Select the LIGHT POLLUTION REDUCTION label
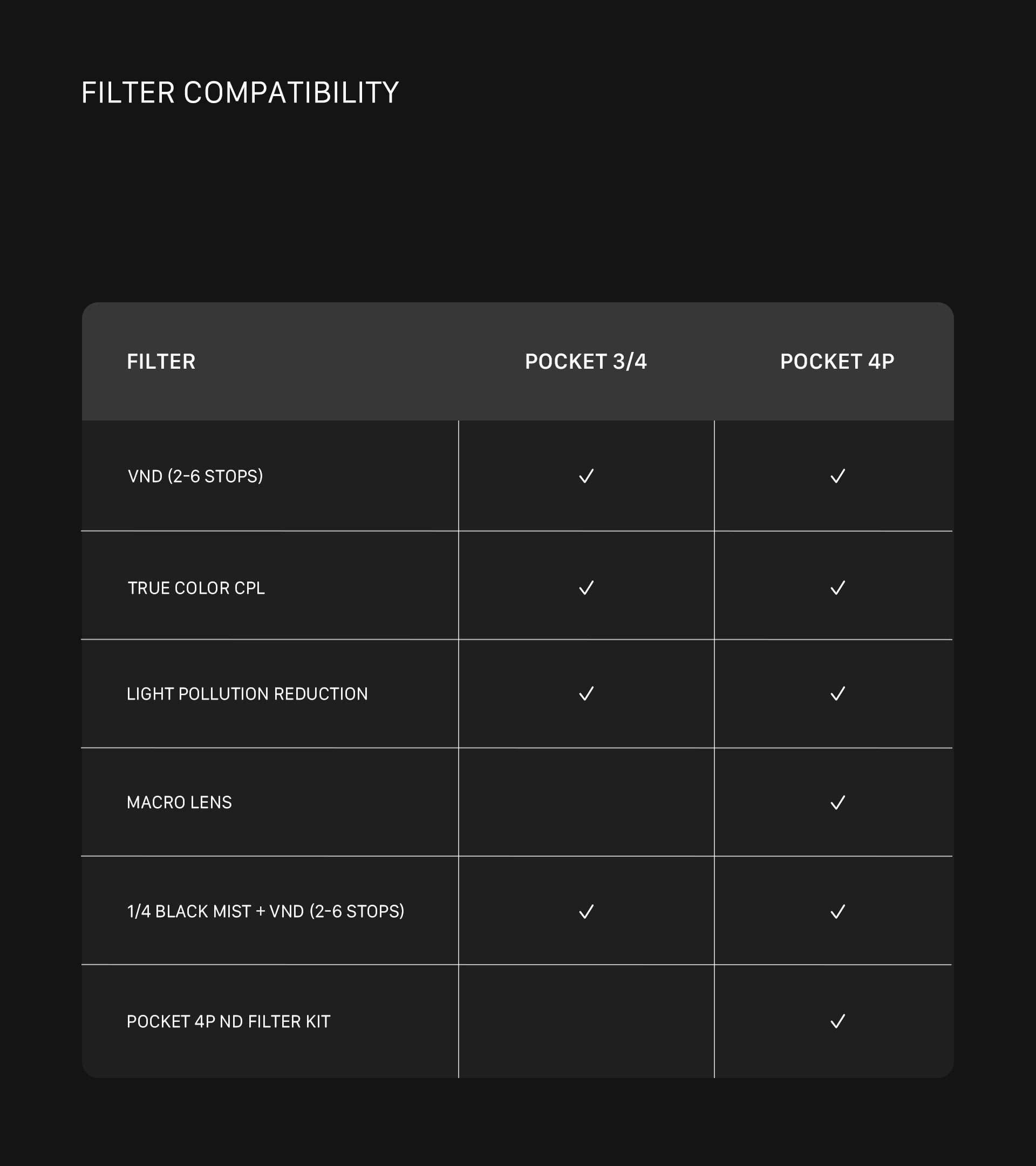 click(x=247, y=693)
